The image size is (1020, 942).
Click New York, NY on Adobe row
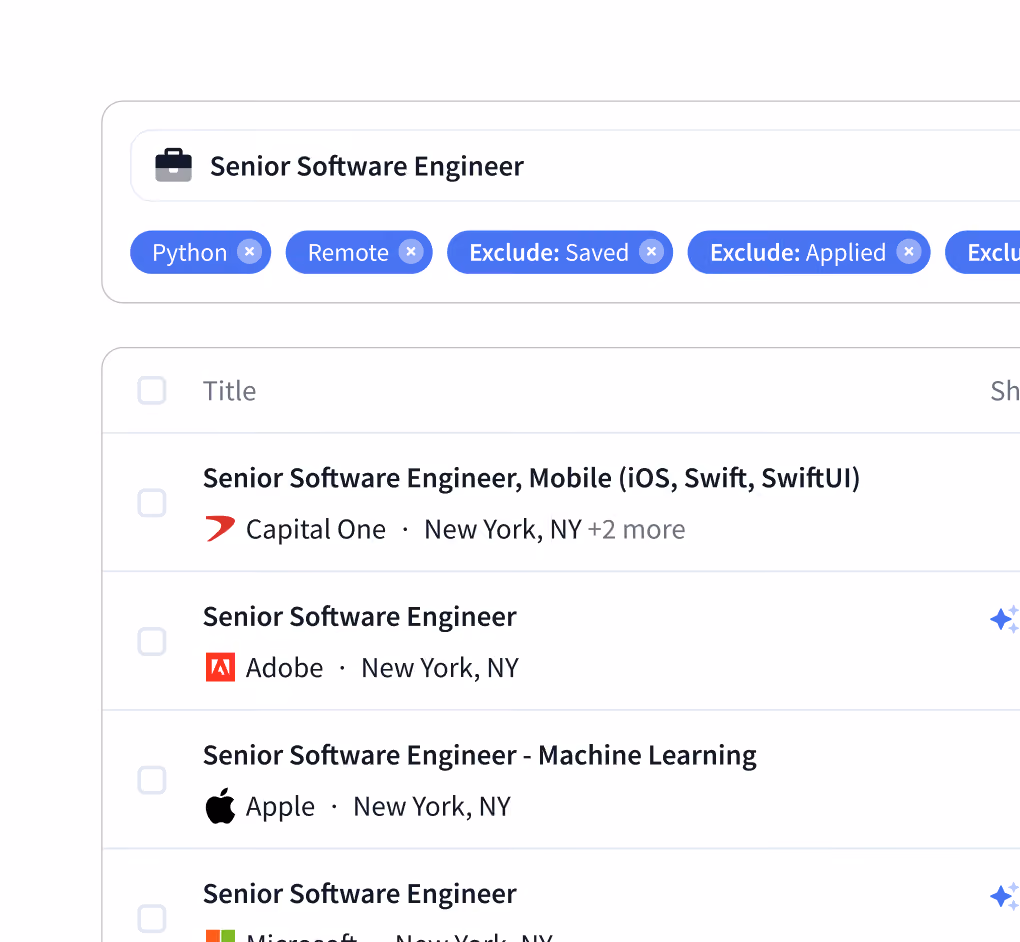[440, 668]
